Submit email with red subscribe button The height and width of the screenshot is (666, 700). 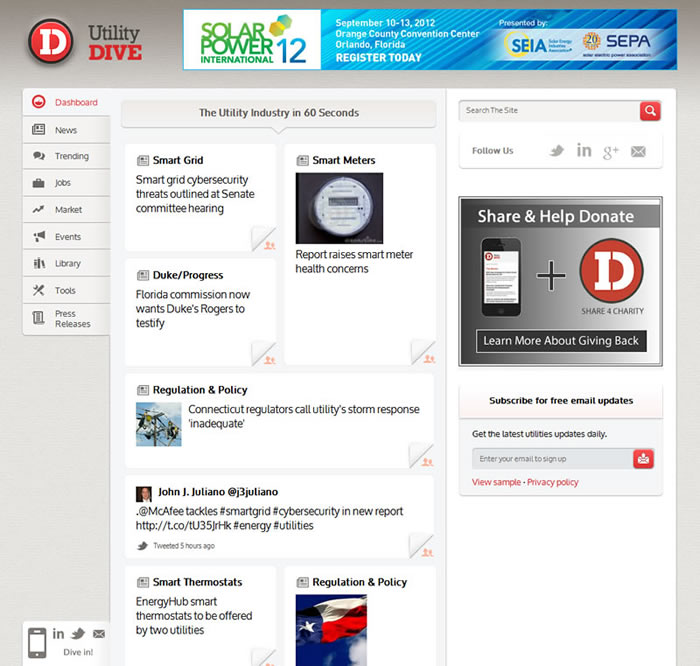[x=643, y=459]
